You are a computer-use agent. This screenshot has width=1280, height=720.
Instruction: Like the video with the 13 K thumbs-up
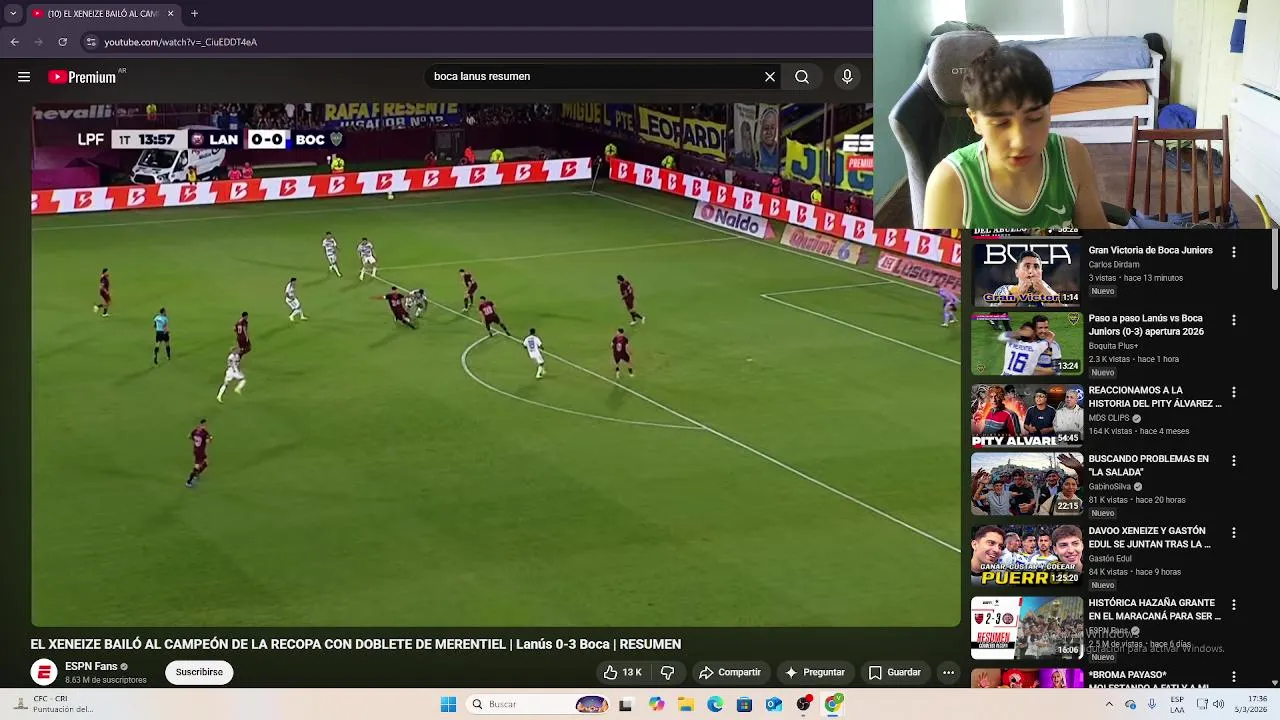tap(622, 673)
